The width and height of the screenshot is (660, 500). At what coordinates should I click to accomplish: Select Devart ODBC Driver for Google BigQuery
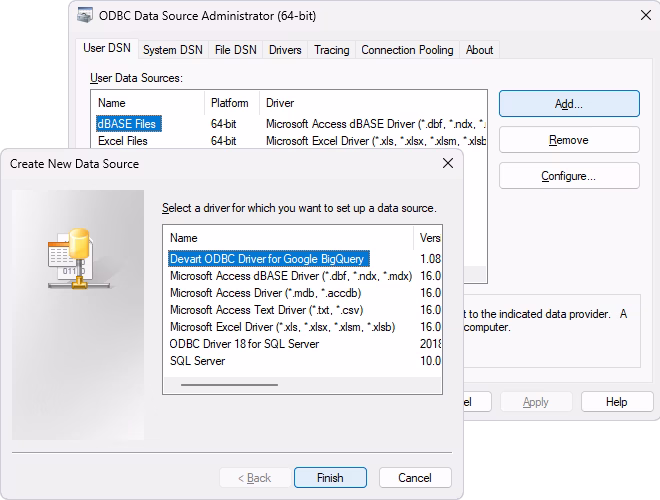pos(269,258)
